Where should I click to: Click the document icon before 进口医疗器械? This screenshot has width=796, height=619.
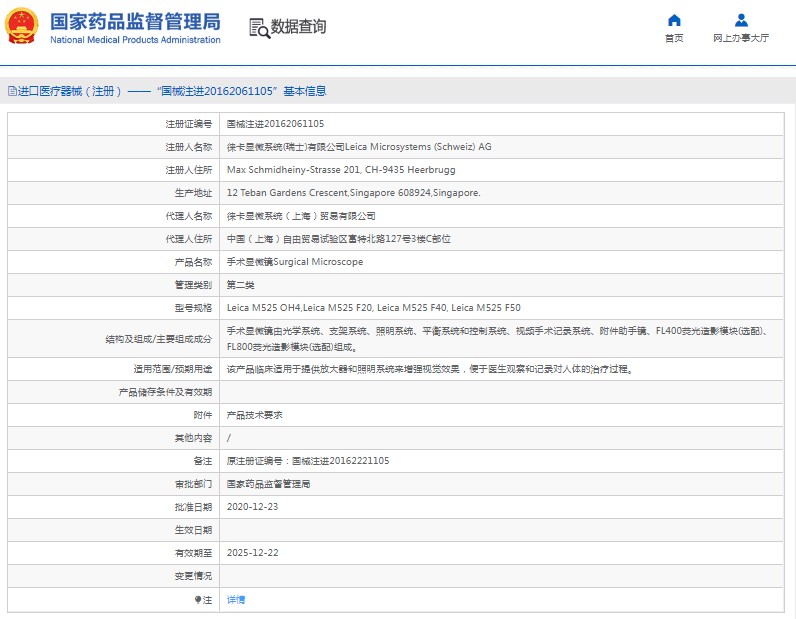[x=12, y=91]
